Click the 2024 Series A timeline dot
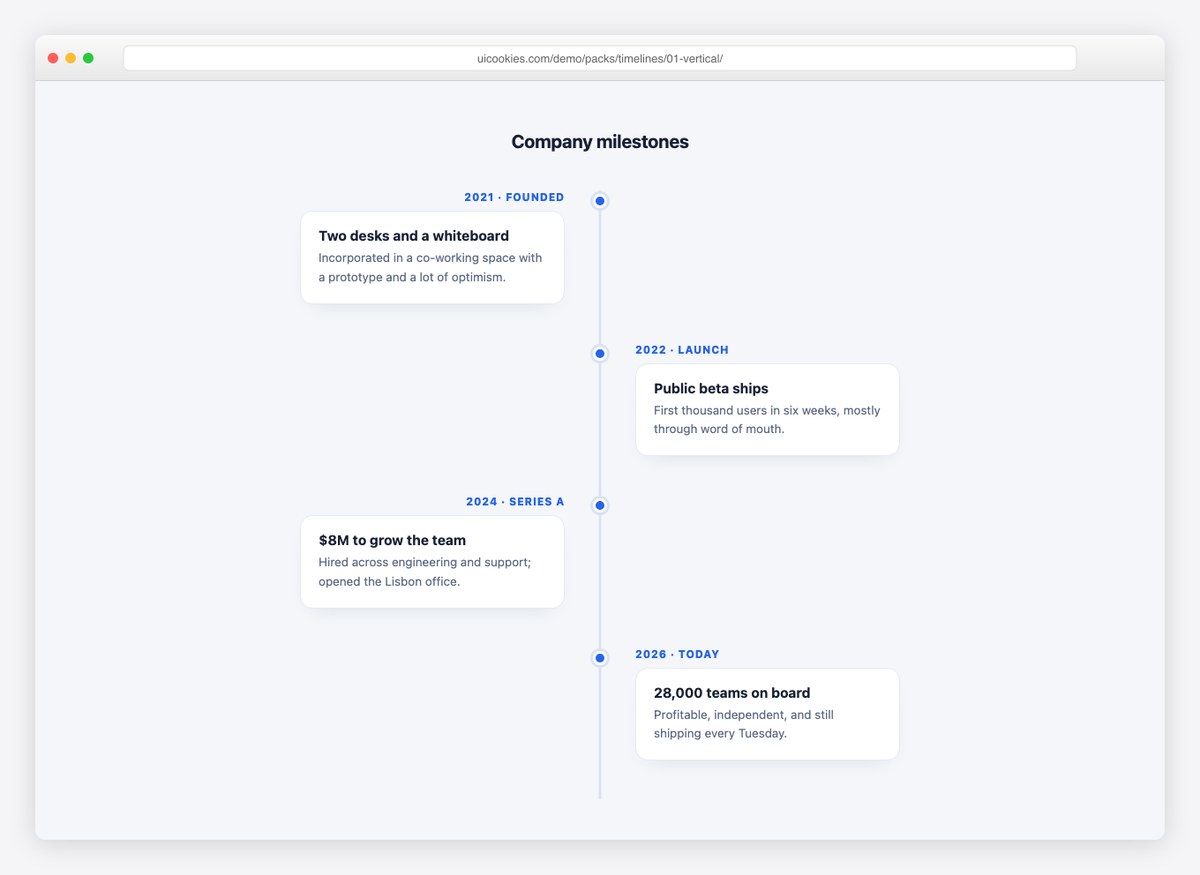This screenshot has height=875, width=1200. pos(600,506)
